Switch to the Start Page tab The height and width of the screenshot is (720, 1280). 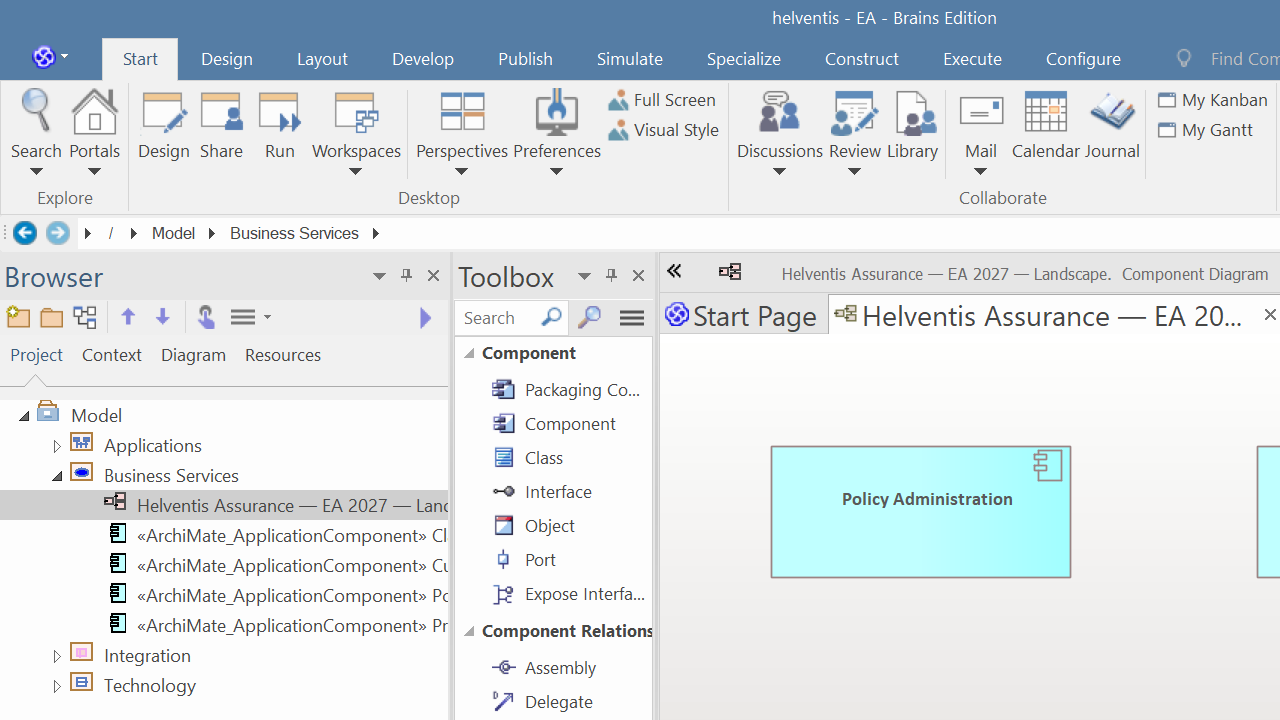point(742,316)
